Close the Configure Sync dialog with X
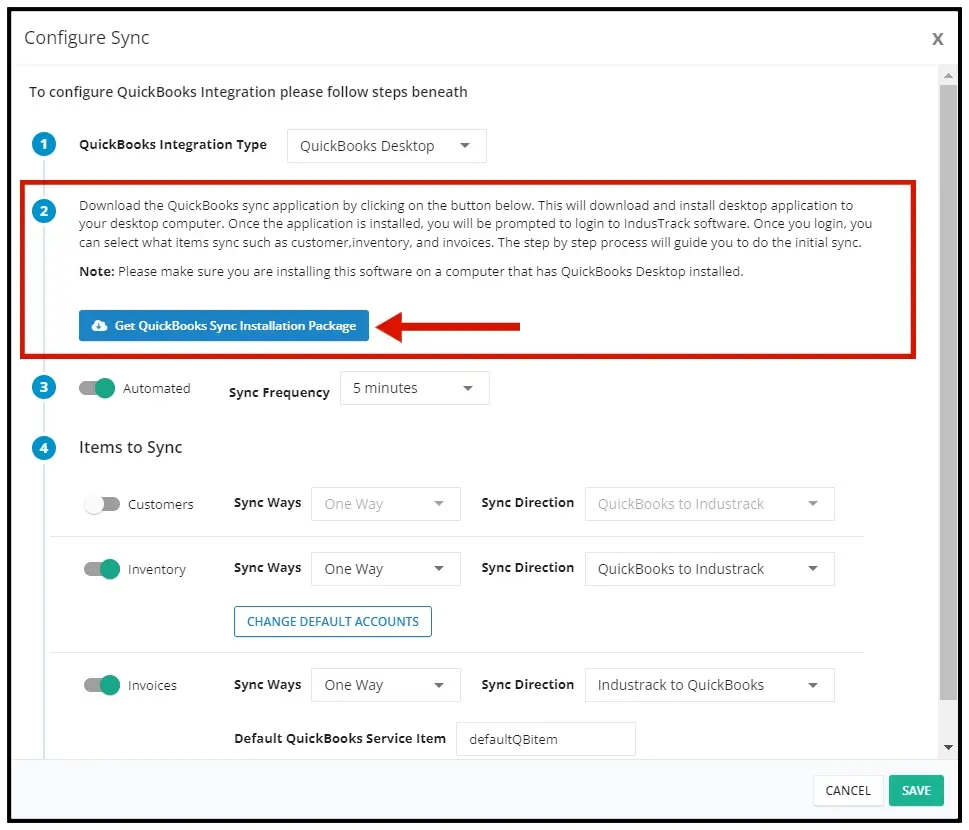Image resolution: width=969 pixels, height=830 pixels. (x=937, y=39)
